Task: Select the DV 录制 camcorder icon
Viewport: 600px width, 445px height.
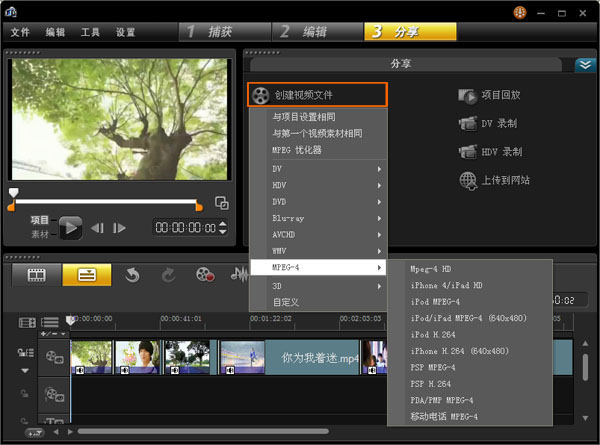Action: (x=468, y=123)
